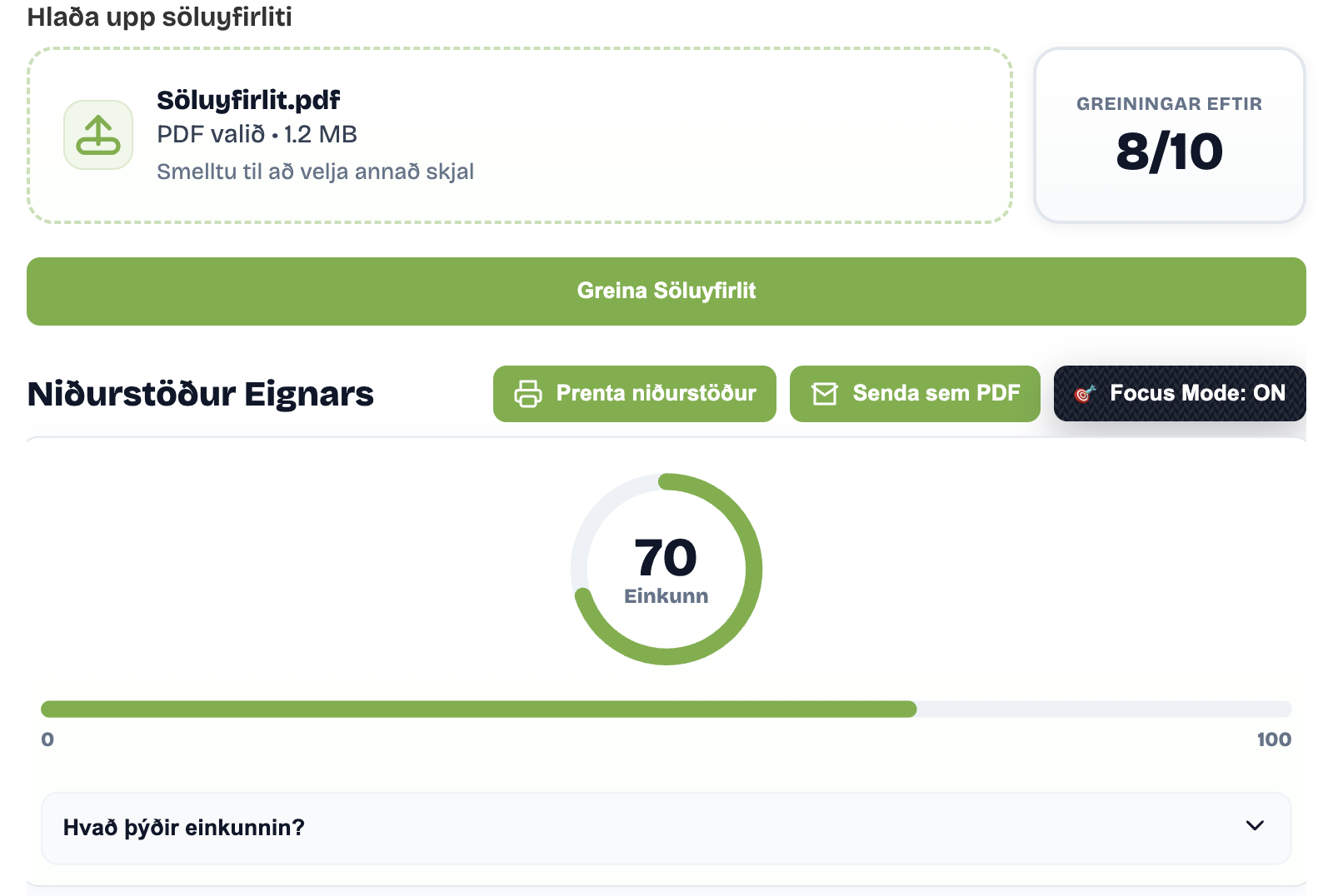
Task: Click "Smelltu til að velja annað skjal"
Action: 315,172
